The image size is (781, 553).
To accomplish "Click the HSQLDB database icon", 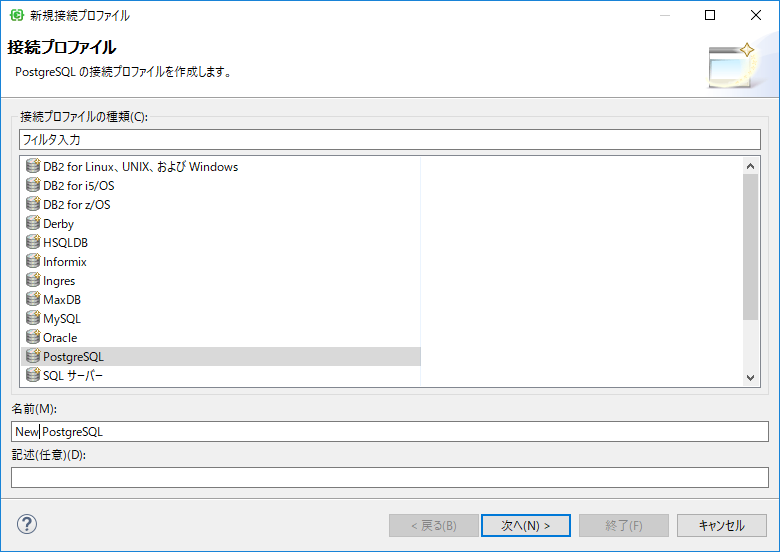I will coord(33,242).
